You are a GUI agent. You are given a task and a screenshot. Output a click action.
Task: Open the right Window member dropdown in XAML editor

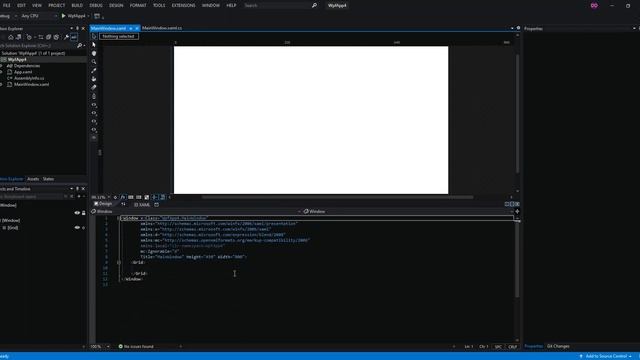pyautogui.click(x=512, y=211)
